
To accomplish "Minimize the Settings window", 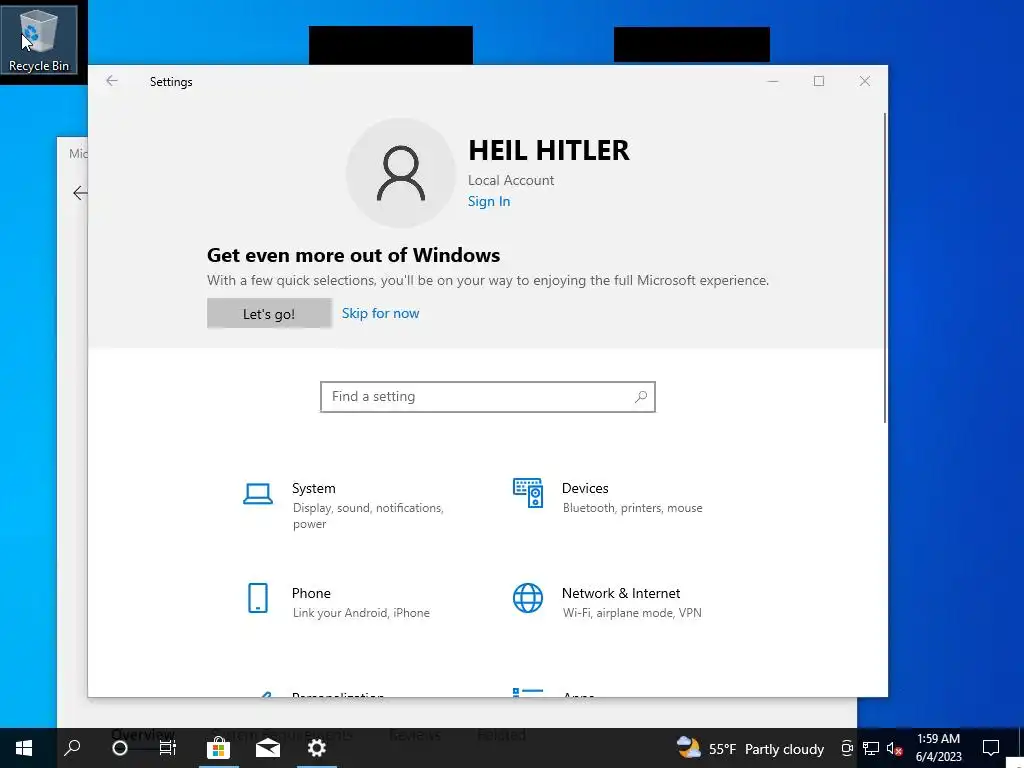I will click(x=773, y=81).
